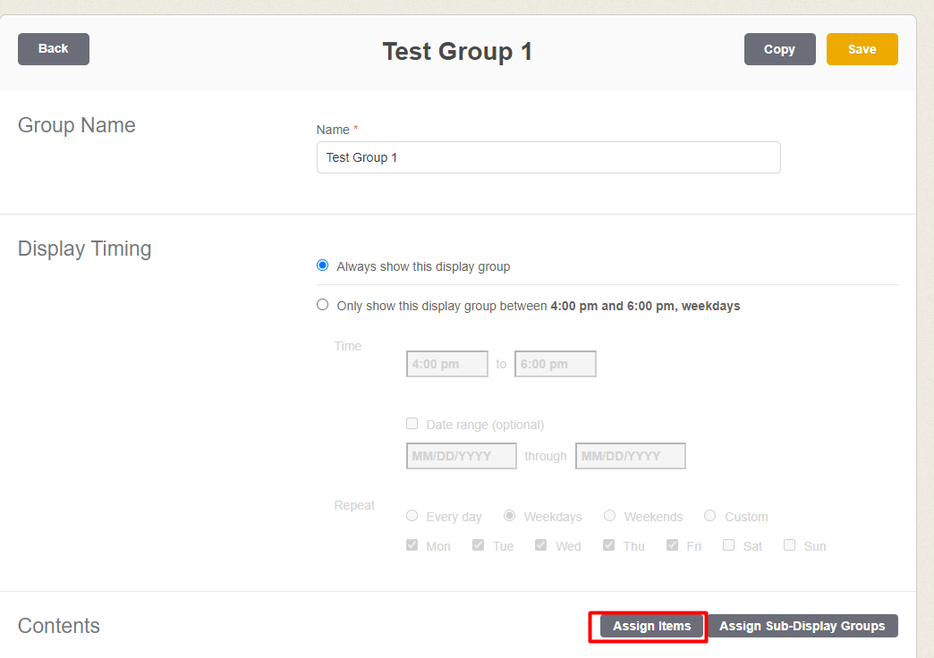Viewport: 934px width, 658px height.
Task: Save the Test Group 1 display group
Action: coord(861,49)
